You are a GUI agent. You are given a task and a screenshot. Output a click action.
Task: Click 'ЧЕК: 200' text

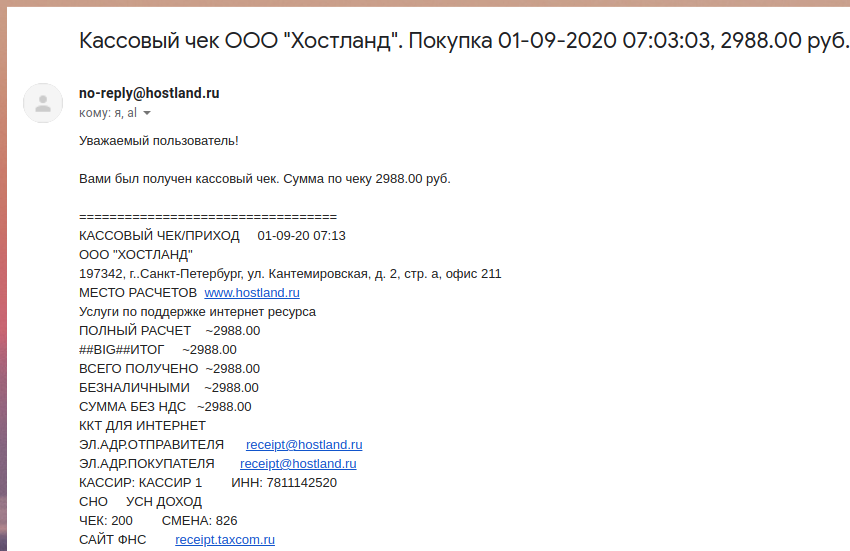[106, 521]
